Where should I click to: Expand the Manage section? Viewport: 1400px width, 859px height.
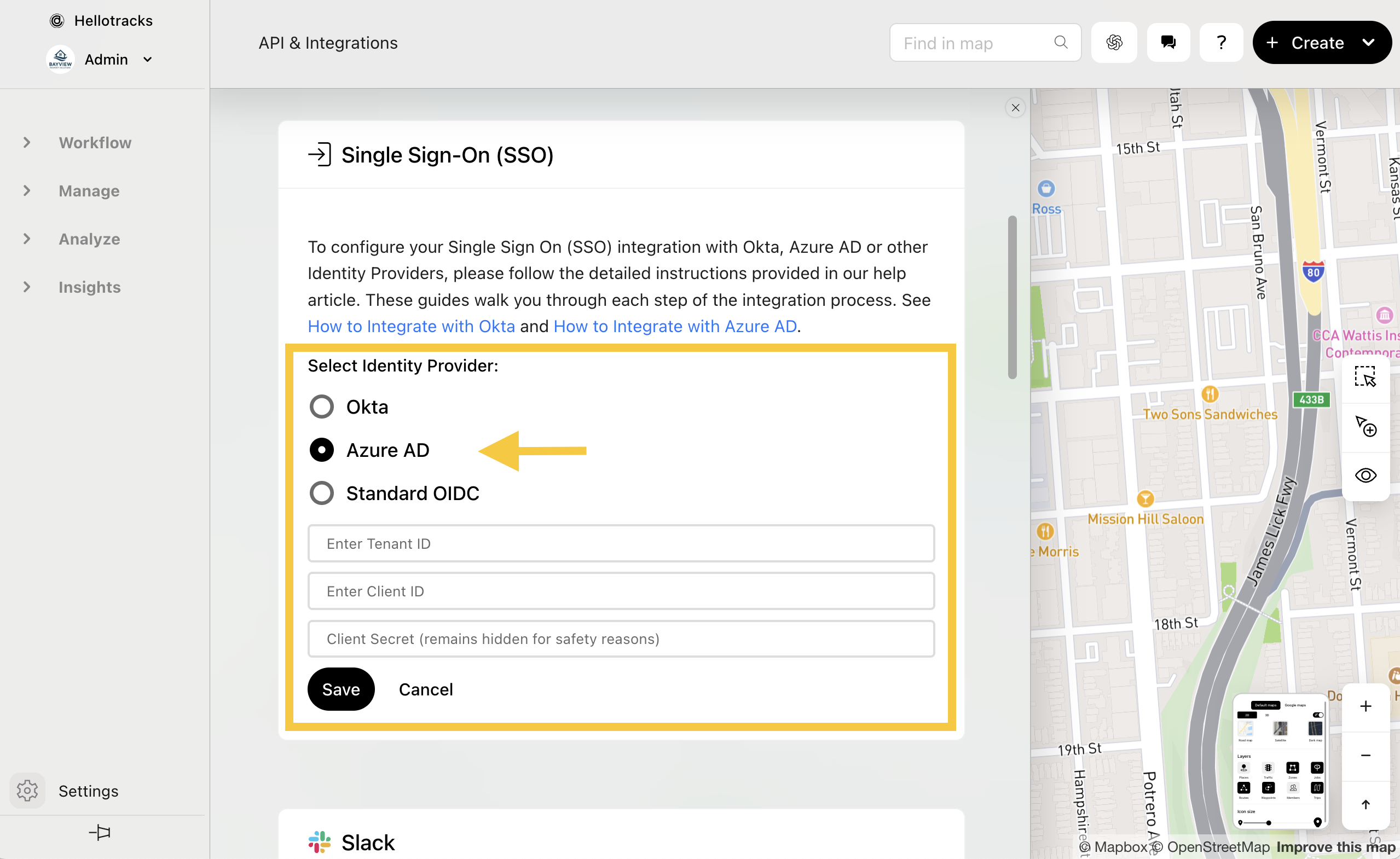click(x=27, y=191)
